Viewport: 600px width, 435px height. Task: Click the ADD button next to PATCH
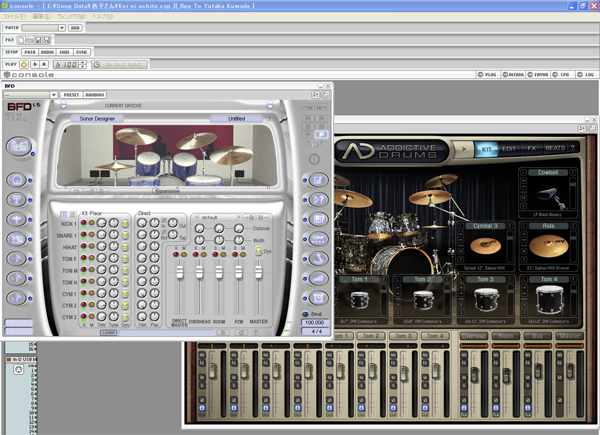click(75, 28)
